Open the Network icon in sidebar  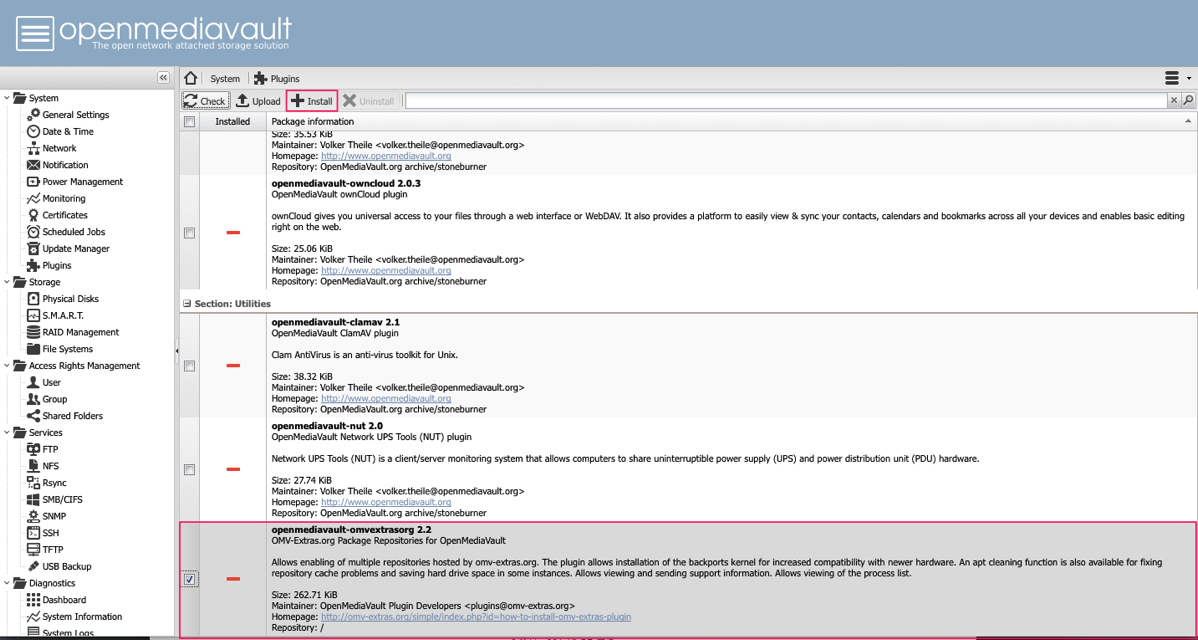coord(33,148)
